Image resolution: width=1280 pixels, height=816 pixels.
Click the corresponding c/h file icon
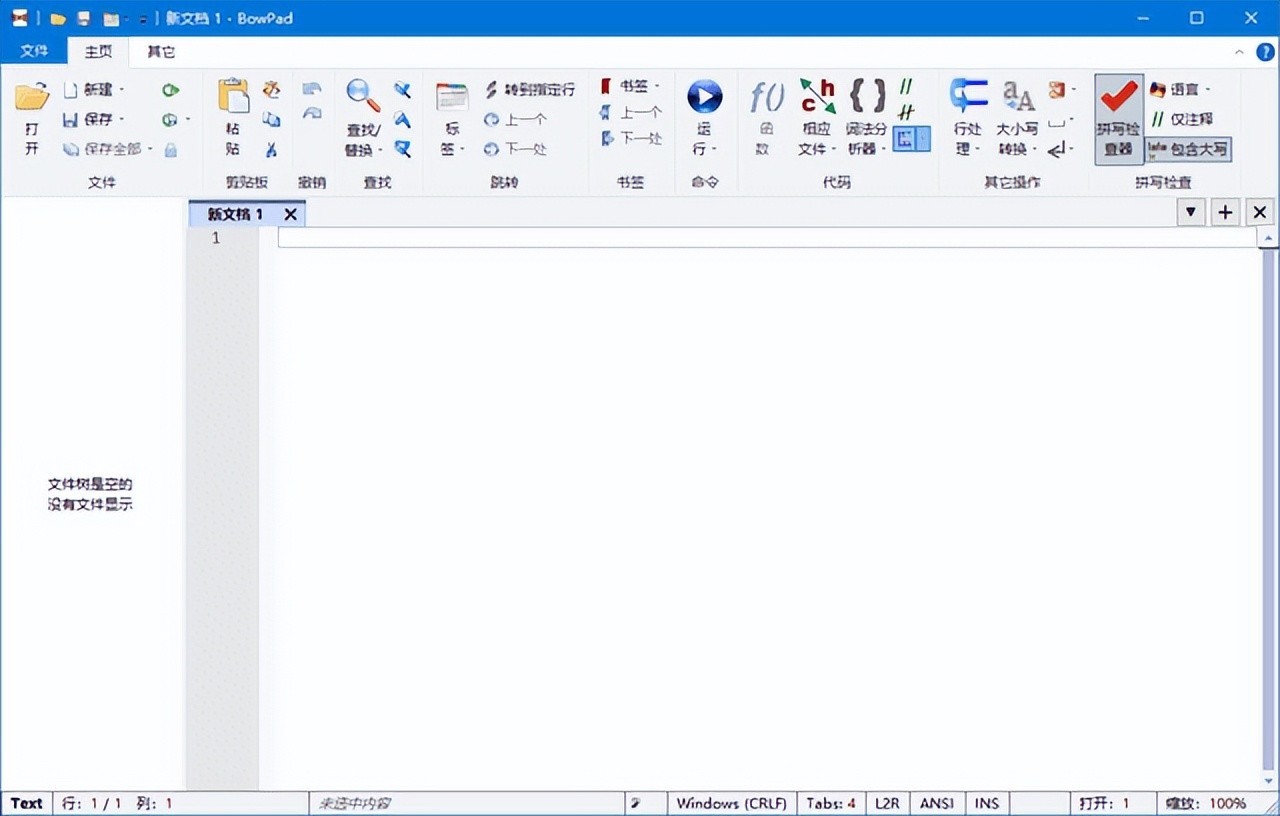pyautogui.click(x=817, y=97)
